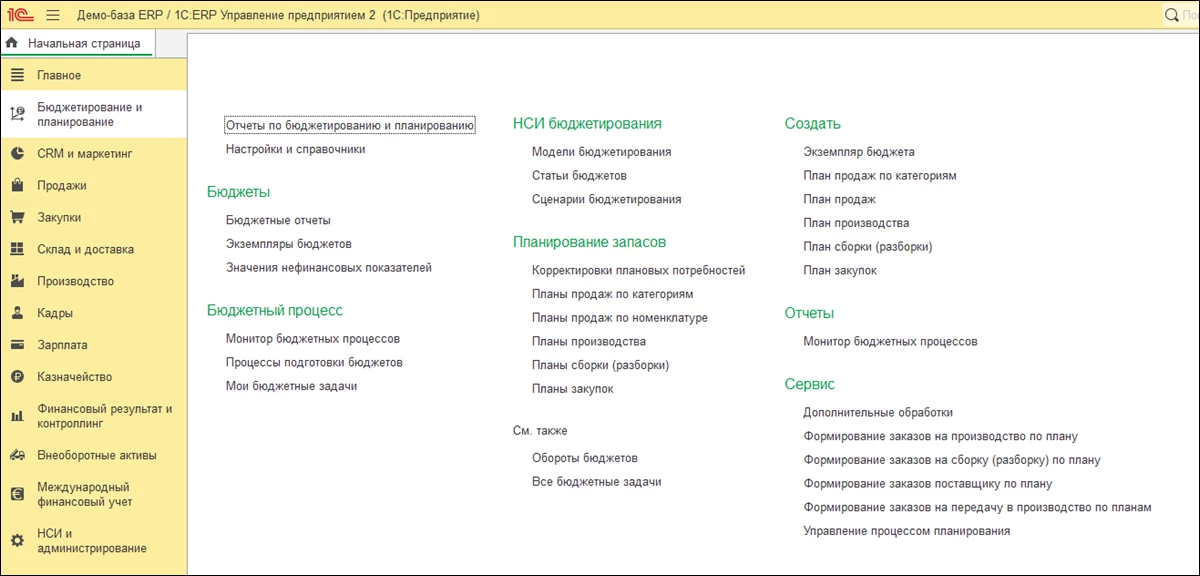Open Планы производства list
This screenshot has width=1200, height=576.
589,341
